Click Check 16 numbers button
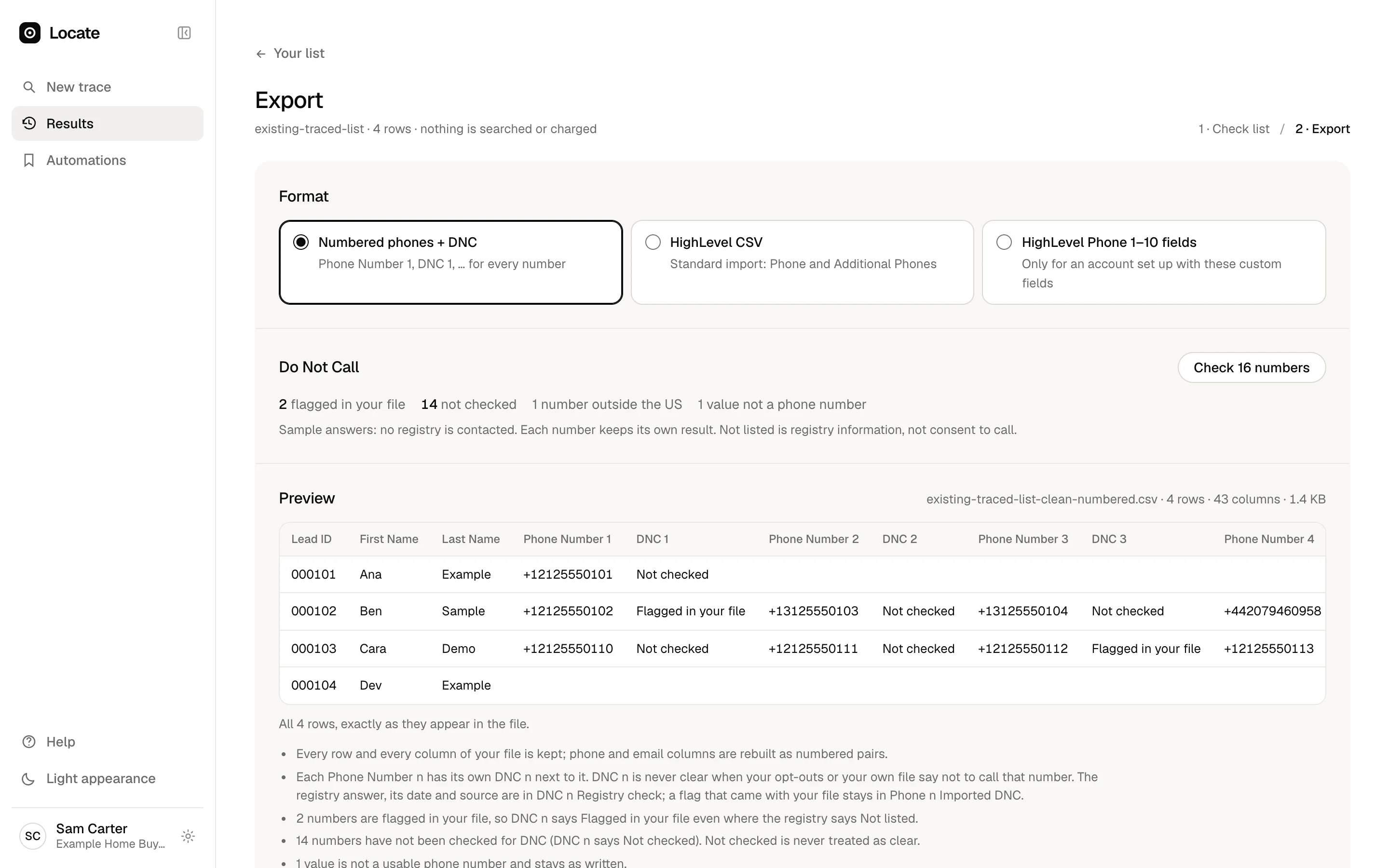Viewport: 1389px width, 868px height. 1251,367
